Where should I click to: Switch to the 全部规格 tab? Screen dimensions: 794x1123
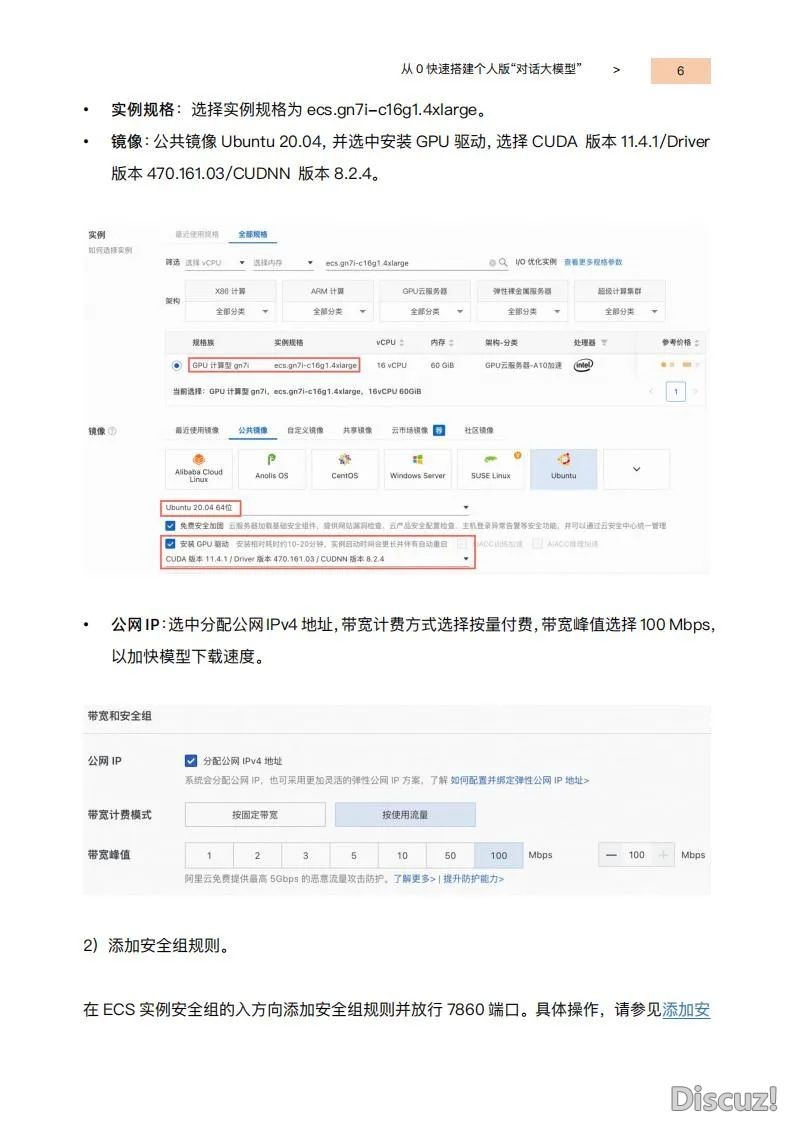(x=253, y=235)
